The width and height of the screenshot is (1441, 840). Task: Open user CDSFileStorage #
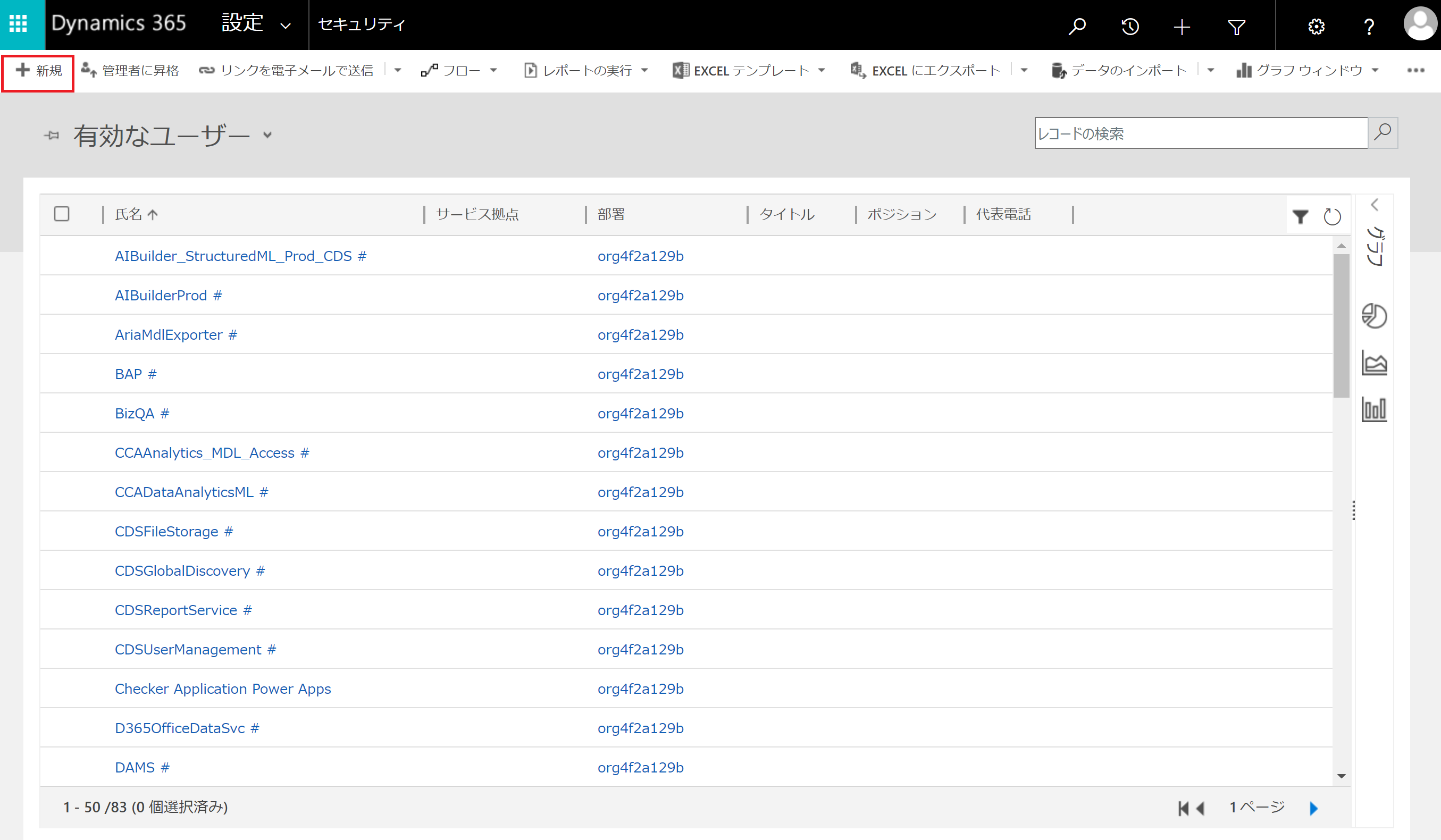click(174, 531)
